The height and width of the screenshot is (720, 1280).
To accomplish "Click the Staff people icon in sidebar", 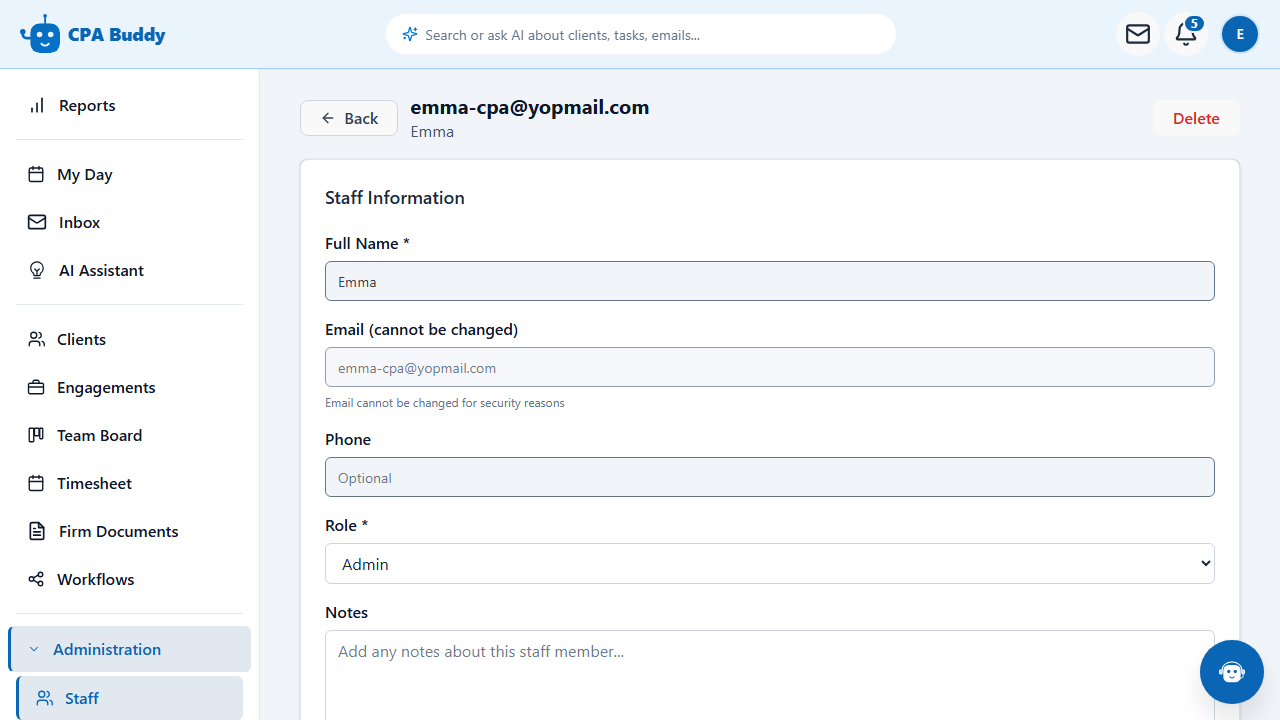I will point(44,698).
